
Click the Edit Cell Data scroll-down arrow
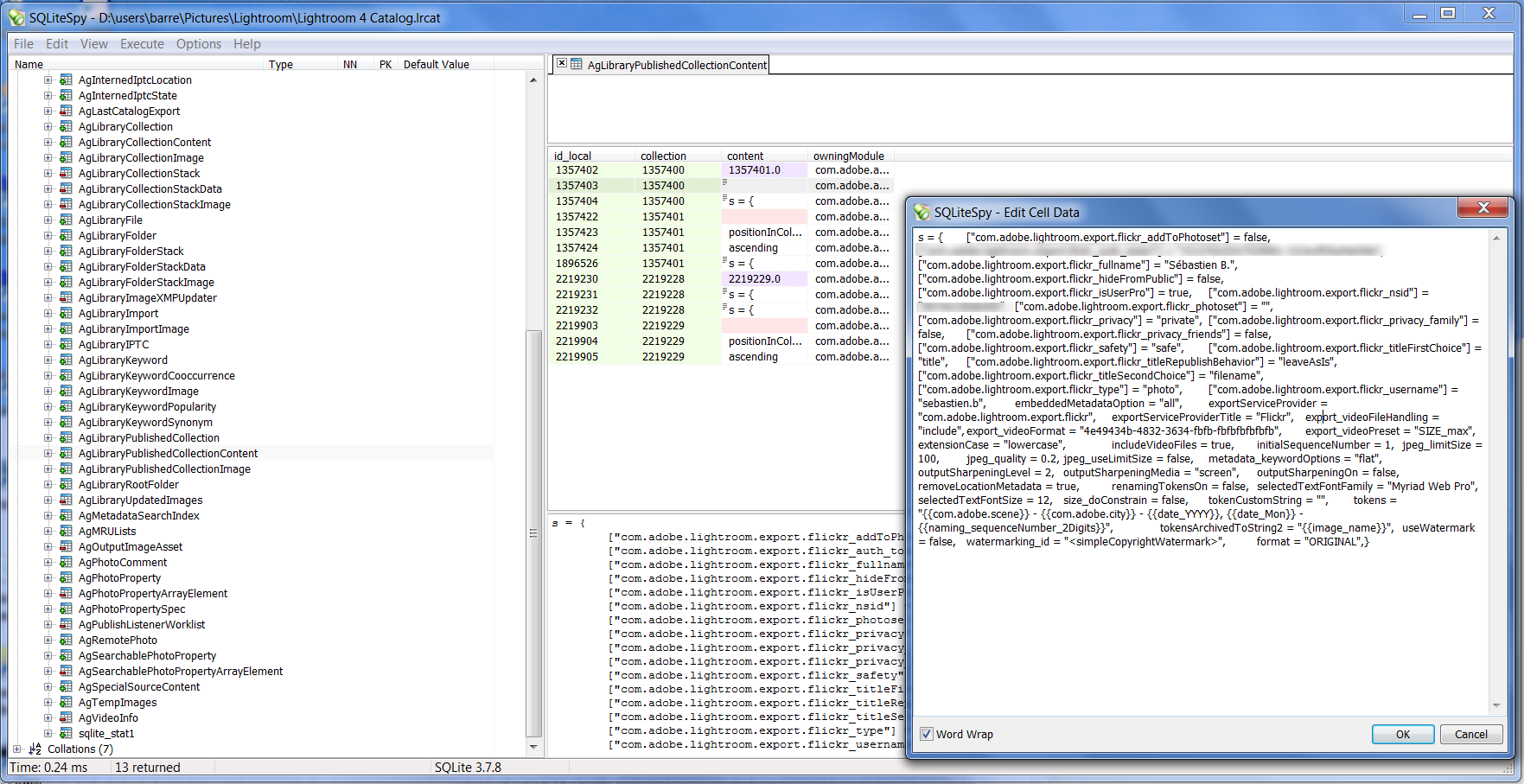pyautogui.click(x=1496, y=705)
